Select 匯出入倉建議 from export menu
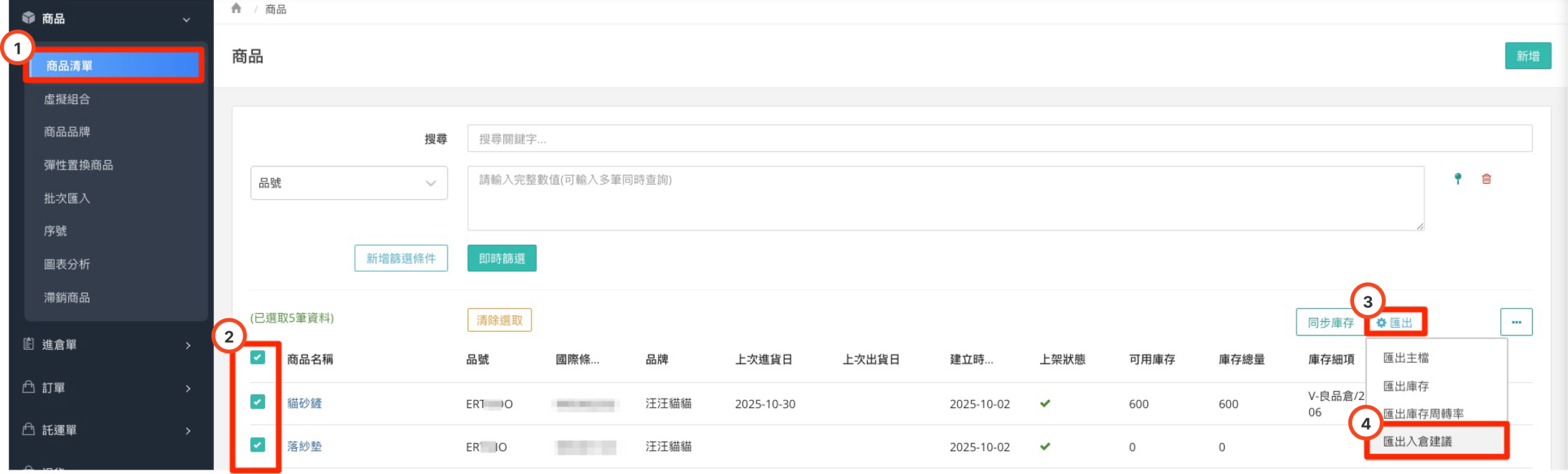This screenshot has height=474, width=1568. pyautogui.click(x=1417, y=442)
